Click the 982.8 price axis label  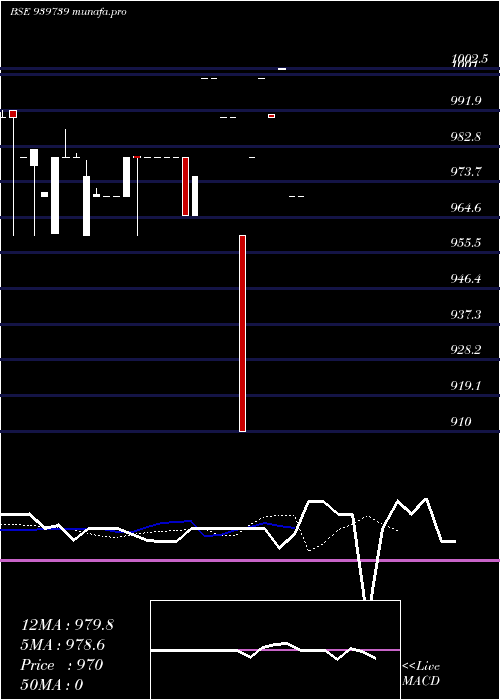click(x=466, y=137)
